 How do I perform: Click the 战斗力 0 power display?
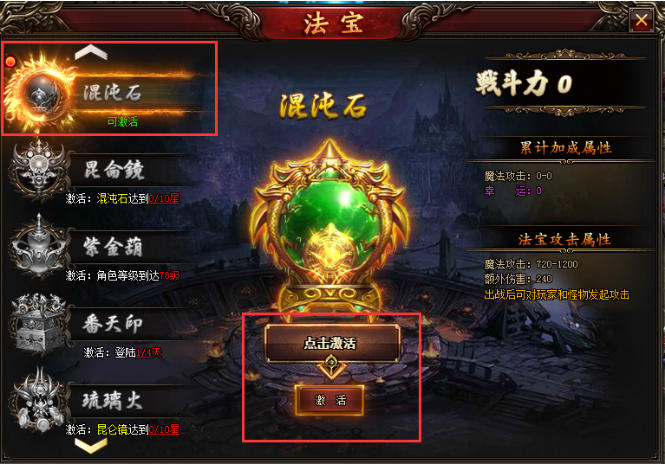tap(525, 83)
